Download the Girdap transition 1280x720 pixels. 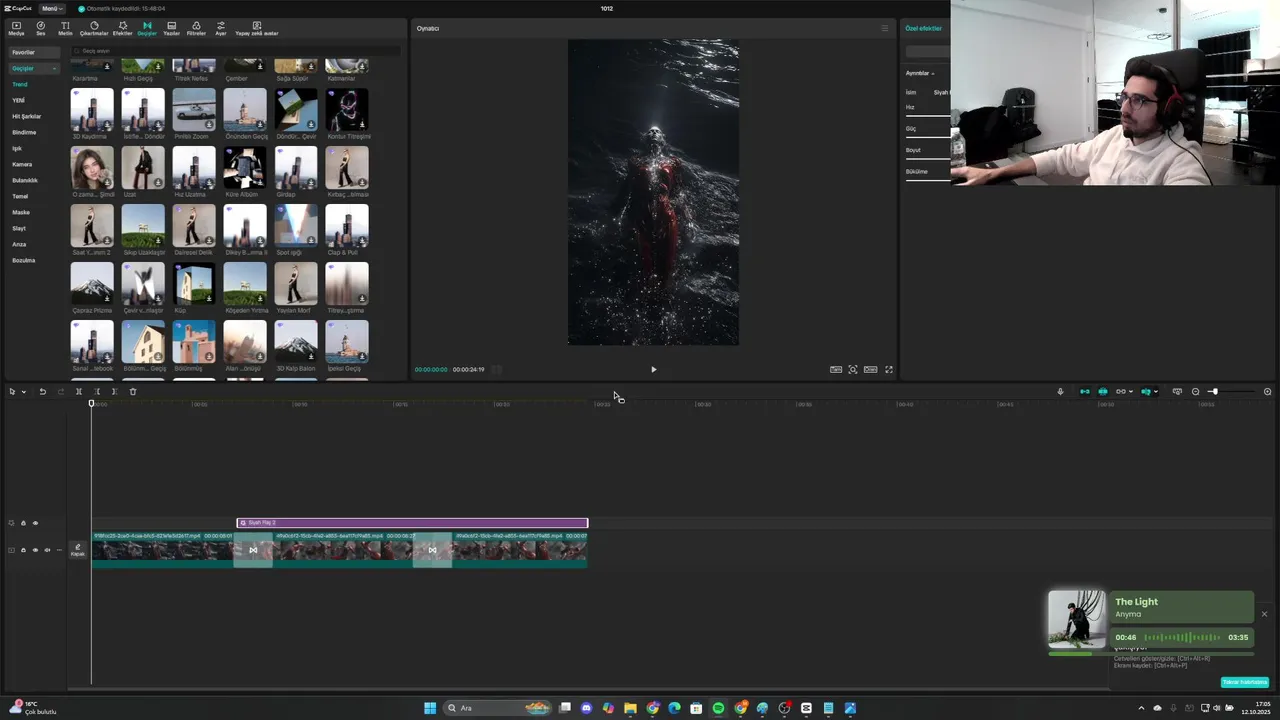pyautogui.click(x=311, y=183)
